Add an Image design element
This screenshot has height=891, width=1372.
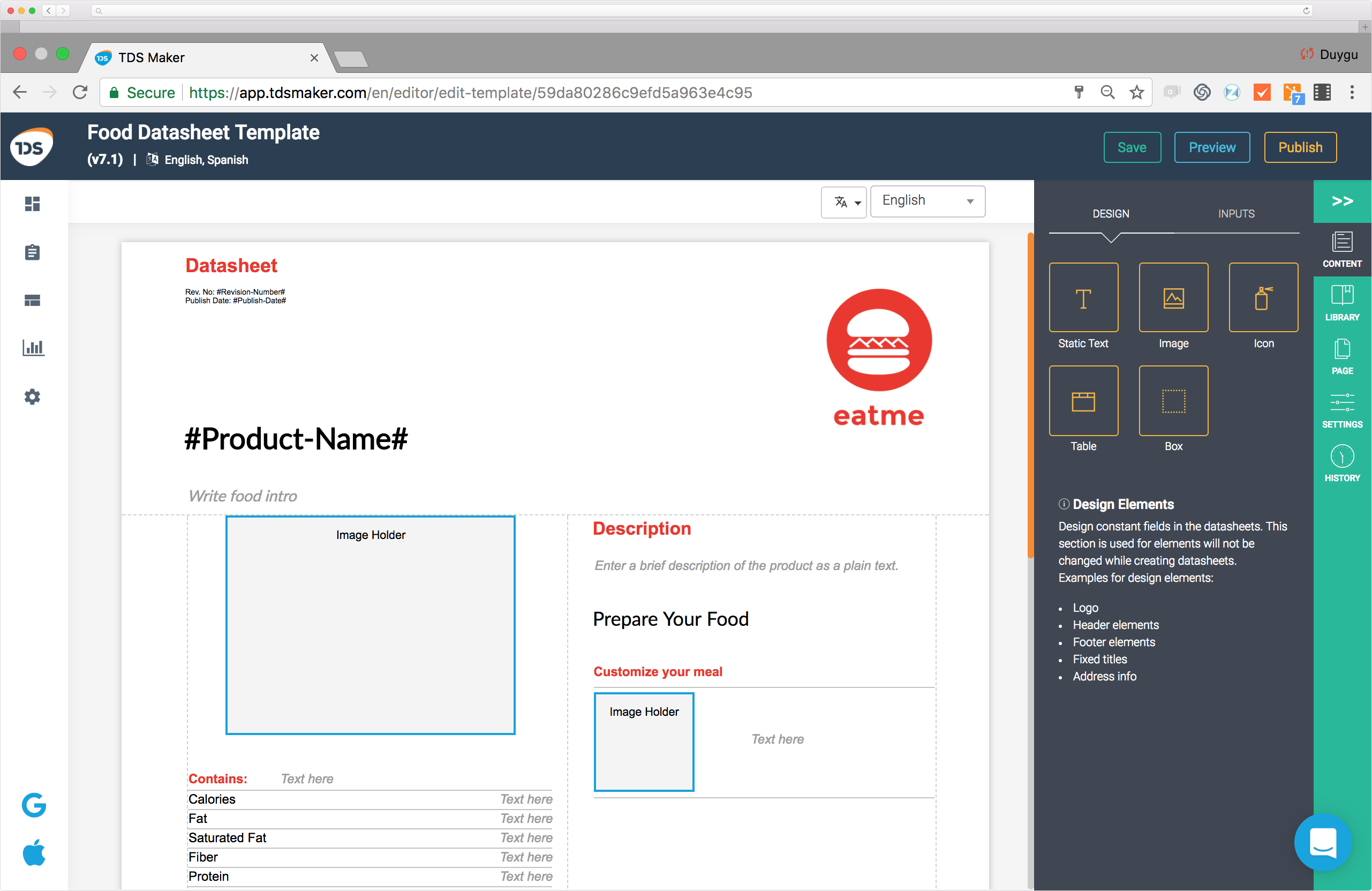coord(1173,297)
